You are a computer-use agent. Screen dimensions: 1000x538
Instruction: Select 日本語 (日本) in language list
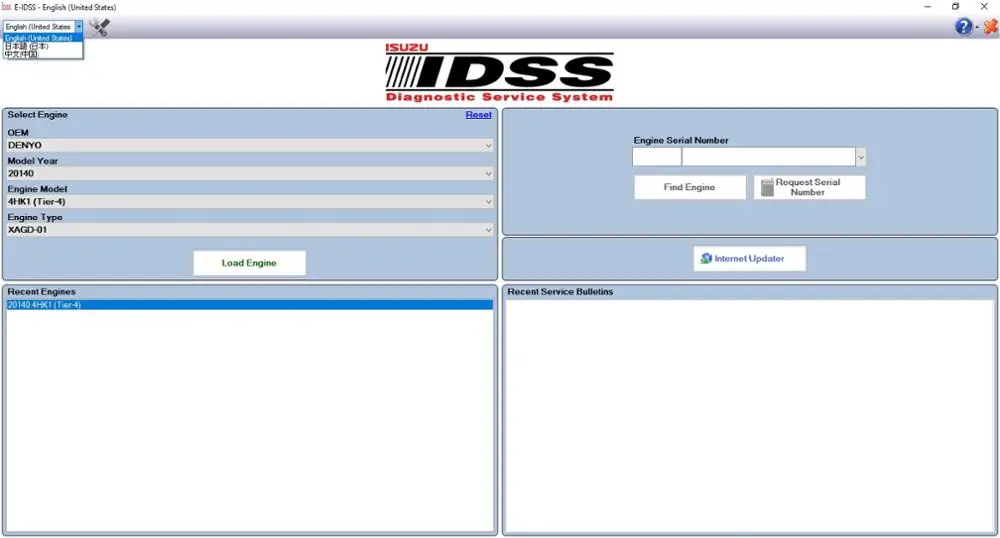point(43,46)
